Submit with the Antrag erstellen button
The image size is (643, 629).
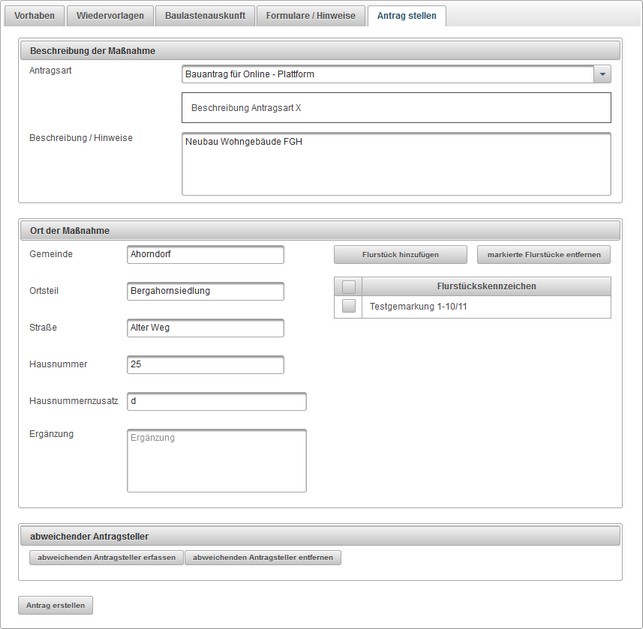tap(55, 605)
